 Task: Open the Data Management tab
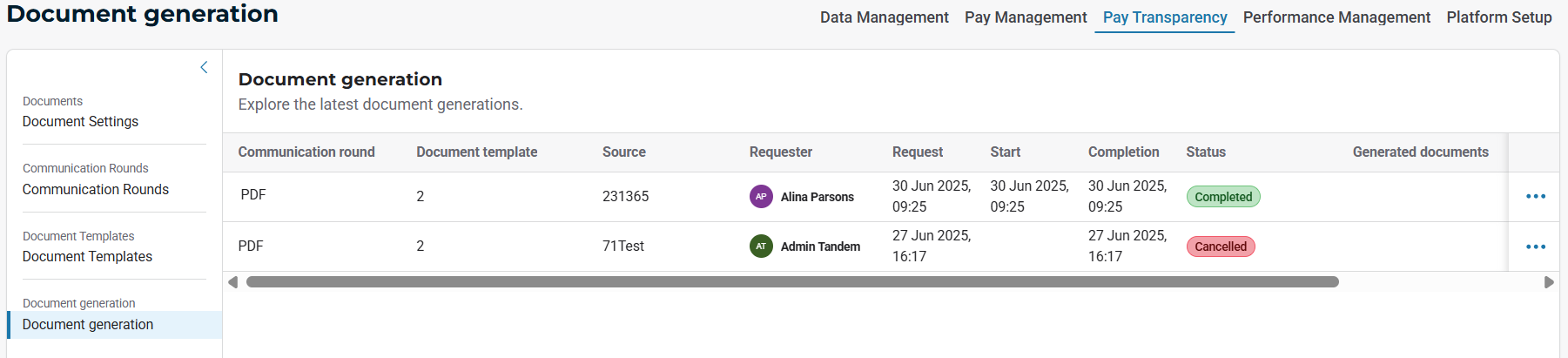pyautogui.click(x=884, y=17)
